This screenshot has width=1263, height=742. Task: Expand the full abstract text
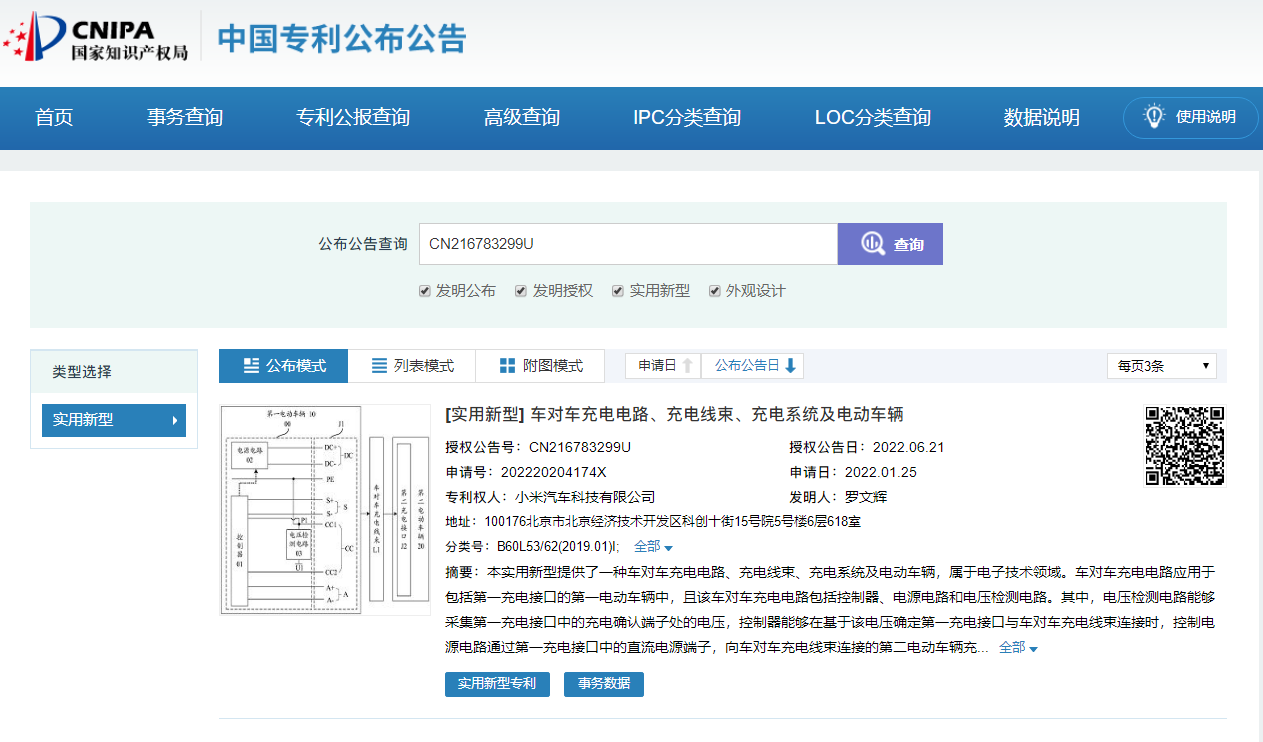1018,648
